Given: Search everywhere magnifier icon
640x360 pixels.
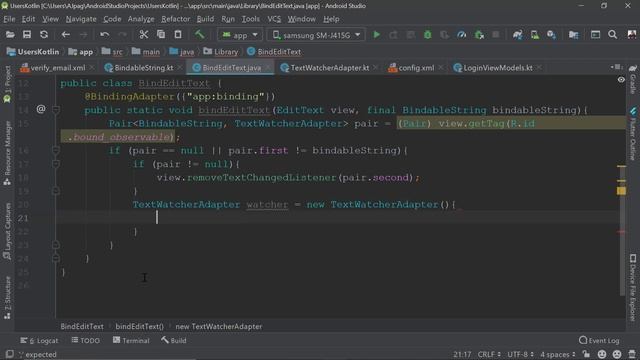Looking at the screenshot, I should click(612, 35).
